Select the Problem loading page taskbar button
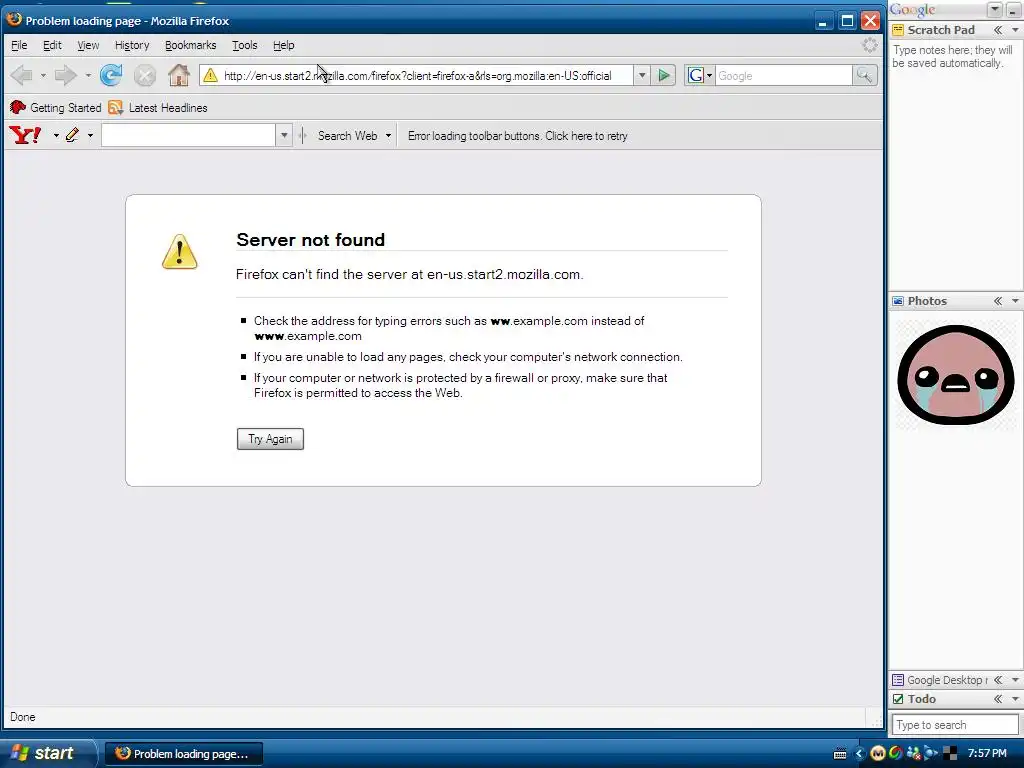The width and height of the screenshot is (1024, 768). pos(184,754)
